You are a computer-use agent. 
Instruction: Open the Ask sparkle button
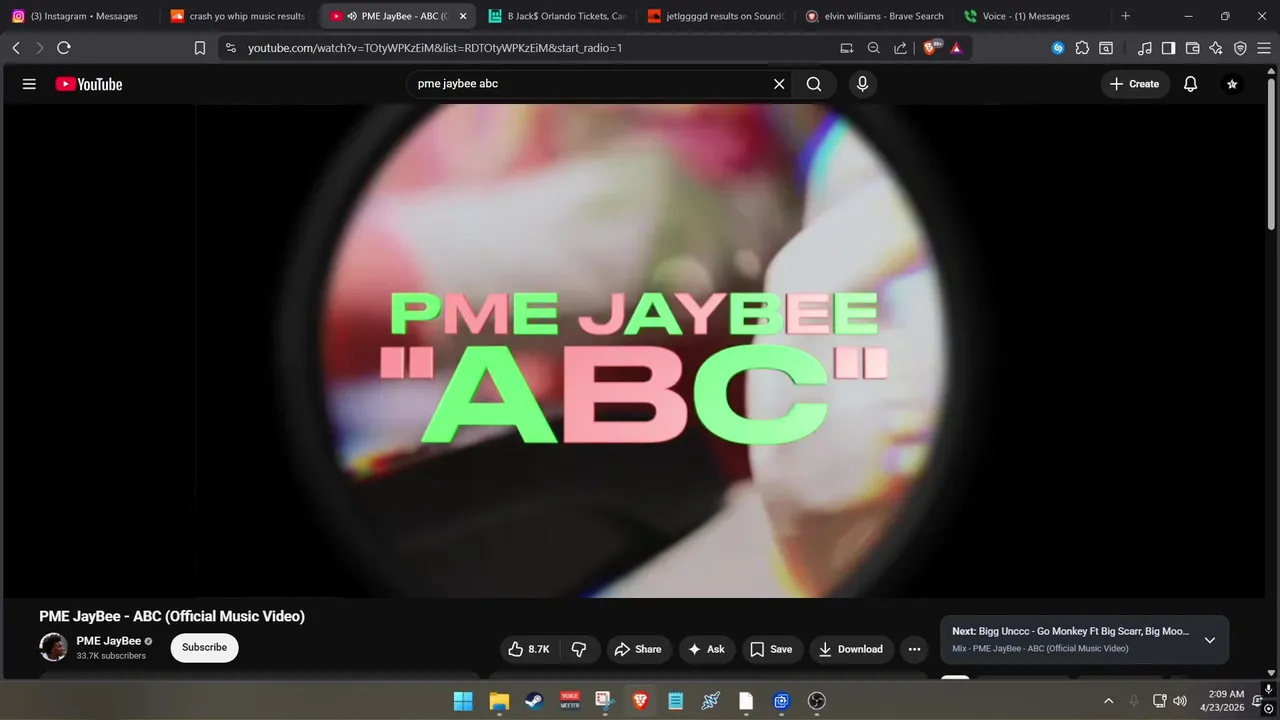707,649
